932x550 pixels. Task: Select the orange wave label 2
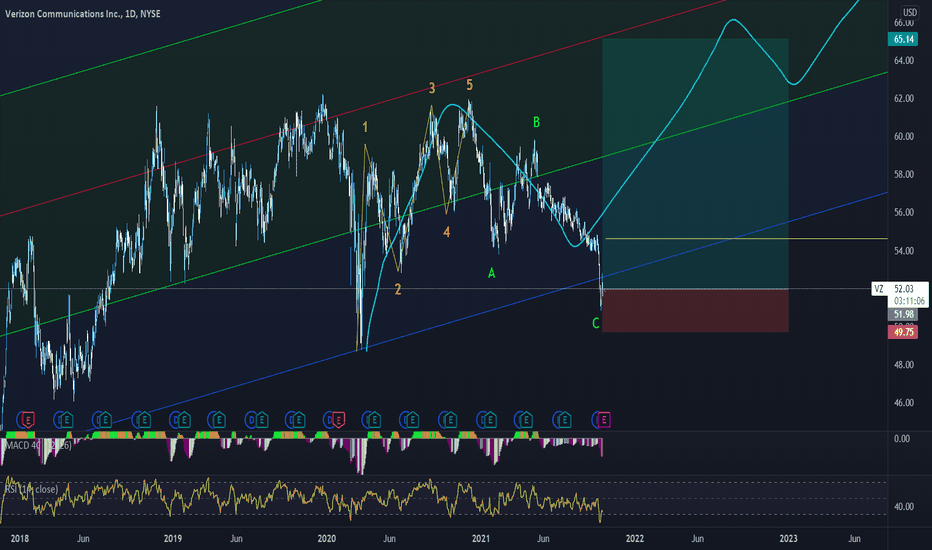(x=398, y=290)
